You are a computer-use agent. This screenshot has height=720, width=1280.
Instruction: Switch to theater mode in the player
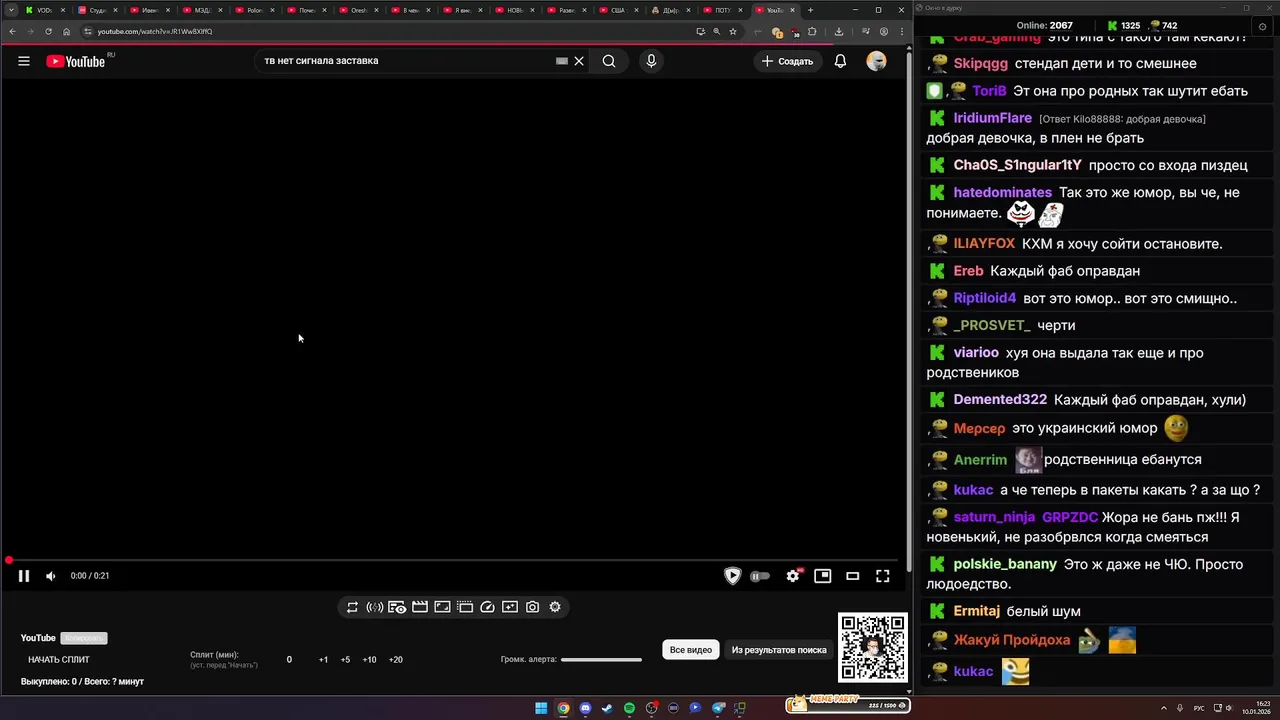click(x=852, y=576)
